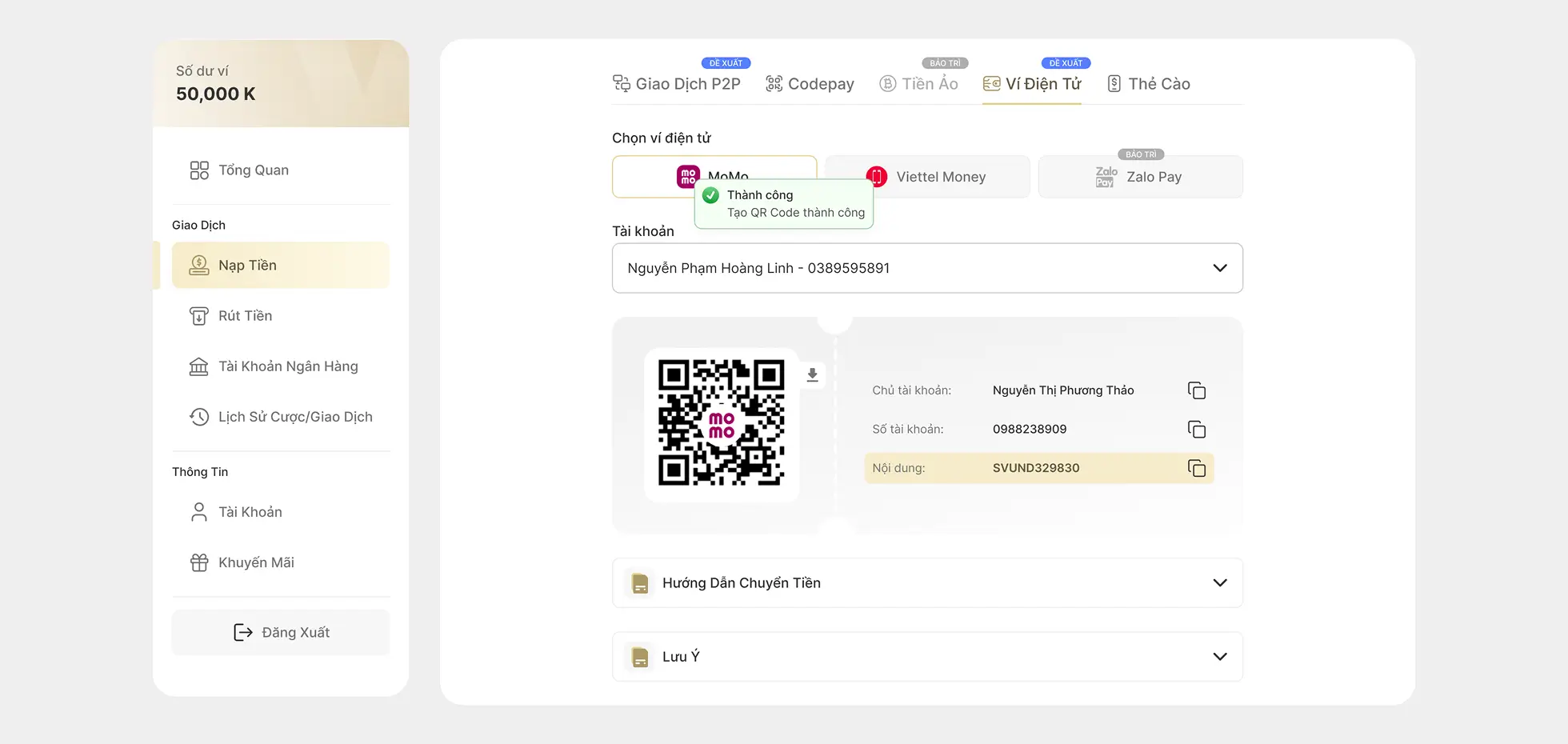
Task: Open Nạp Tiền deposit page
Action: point(281,266)
